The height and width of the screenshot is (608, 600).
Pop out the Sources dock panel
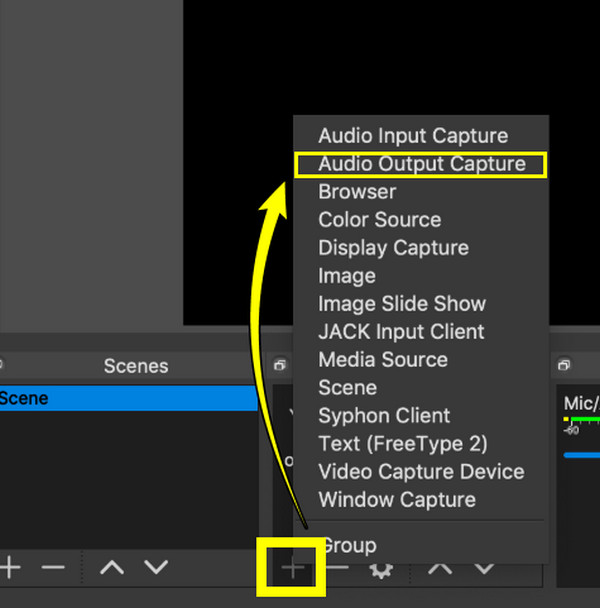pyautogui.click(x=280, y=365)
